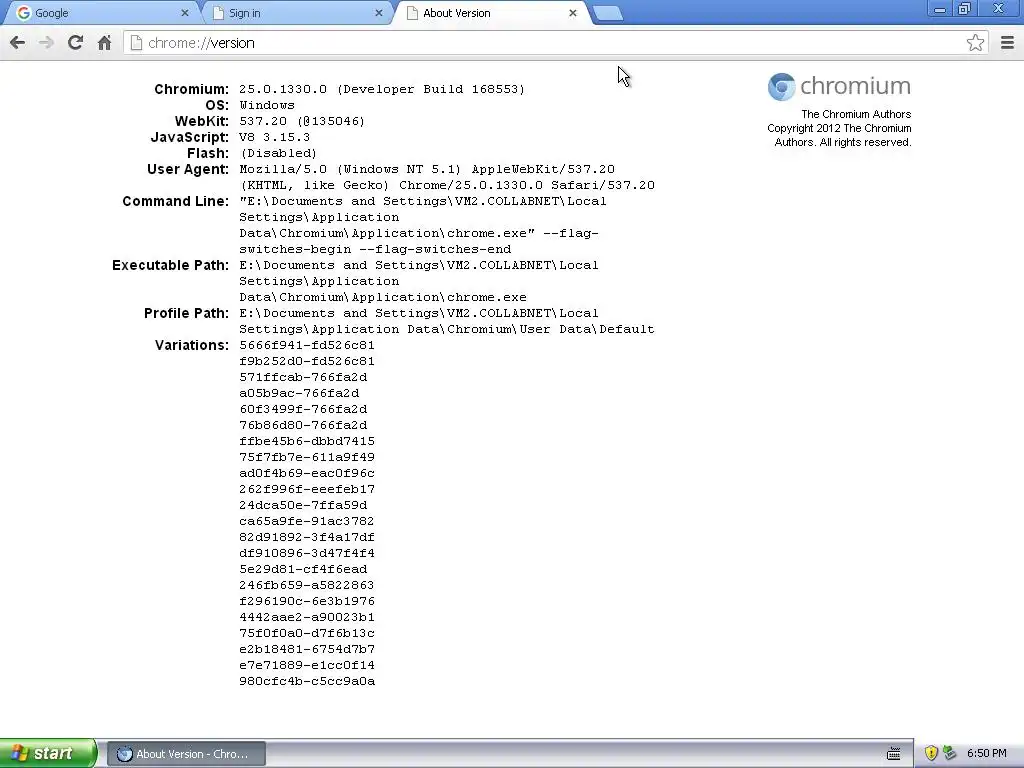Click the Profile Path label
This screenshot has height=768, width=1024.
tap(186, 313)
